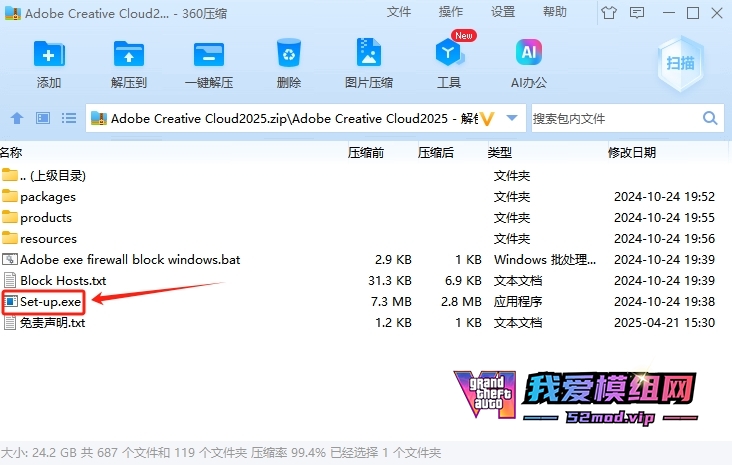
Task: Open the skin (shirt) icon in title bar
Action: pyautogui.click(x=609, y=13)
